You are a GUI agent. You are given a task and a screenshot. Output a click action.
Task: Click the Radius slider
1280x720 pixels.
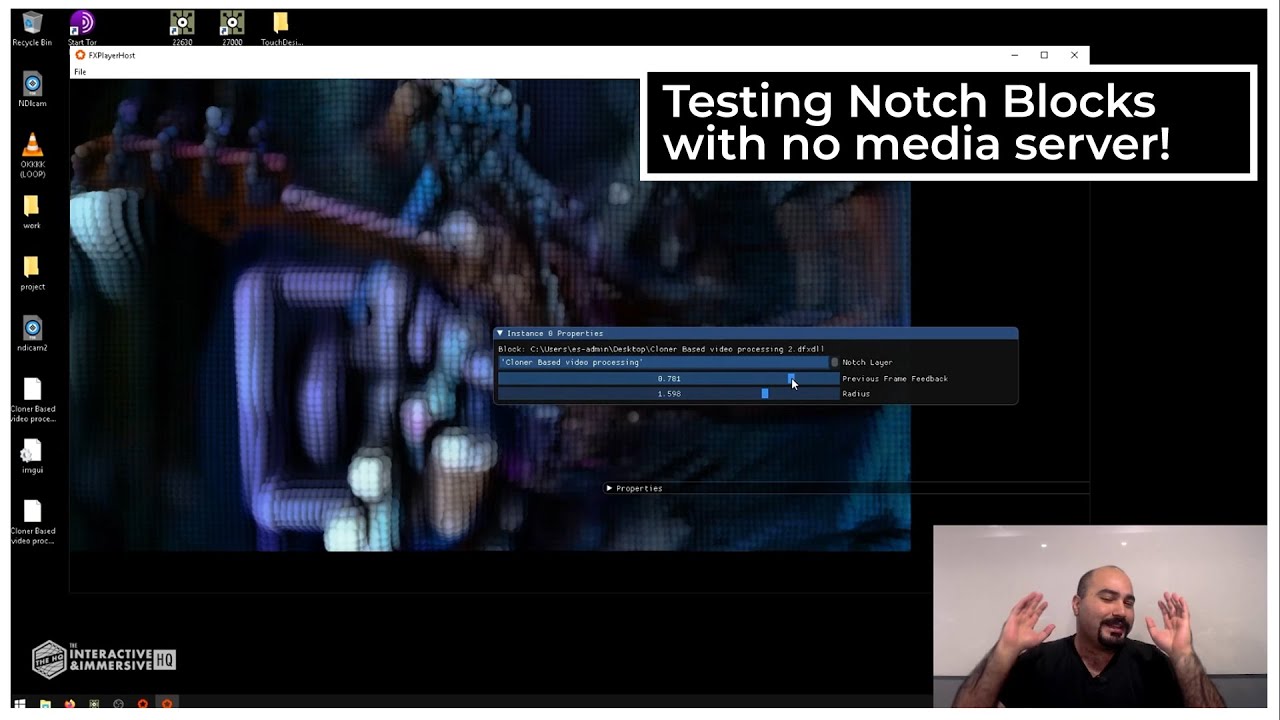(x=668, y=394)
